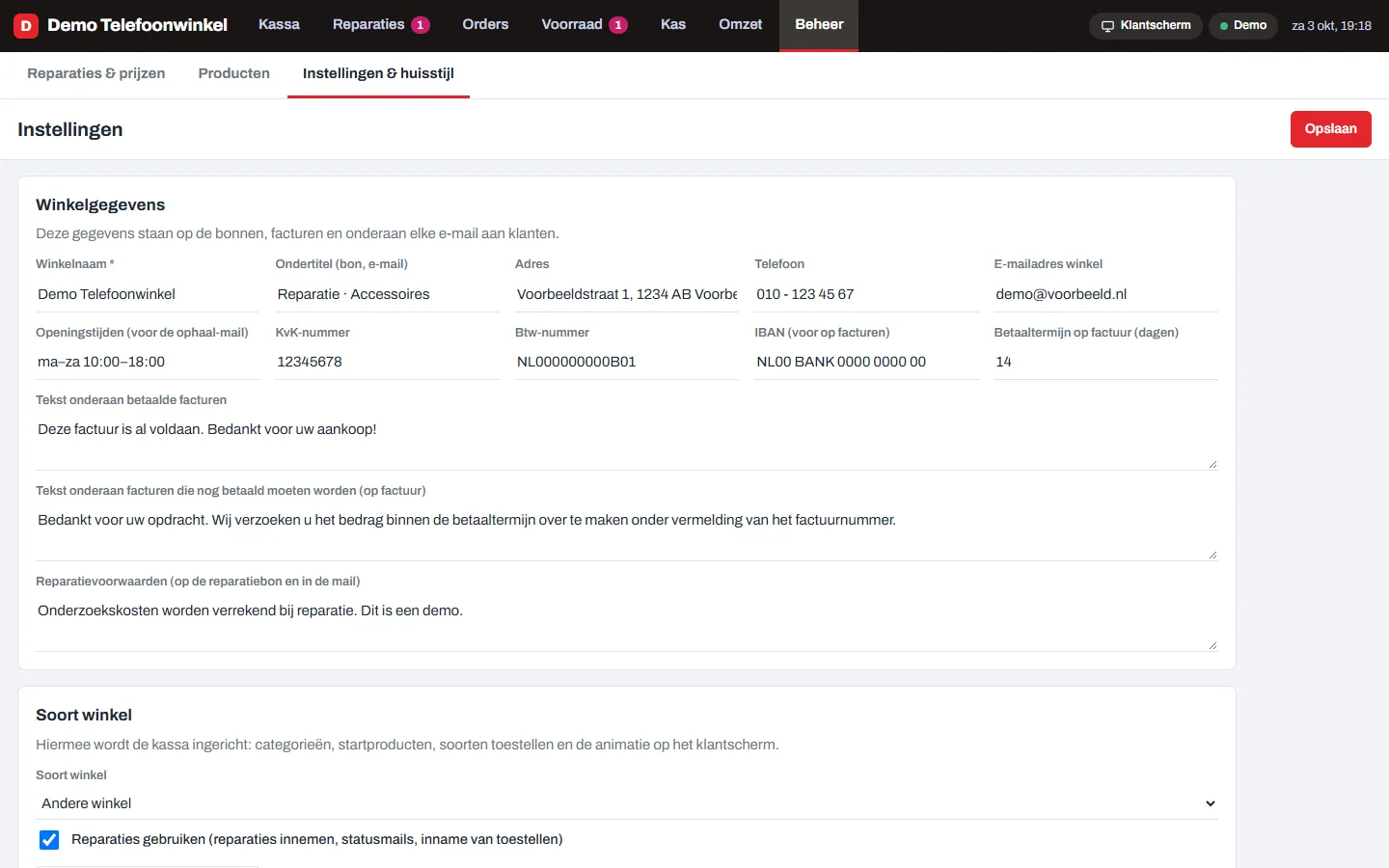This screenshot has width=1389, height=868.
Task: Click the Ondertitel input field
Action: pyautogui.click(x=387, y=295)
